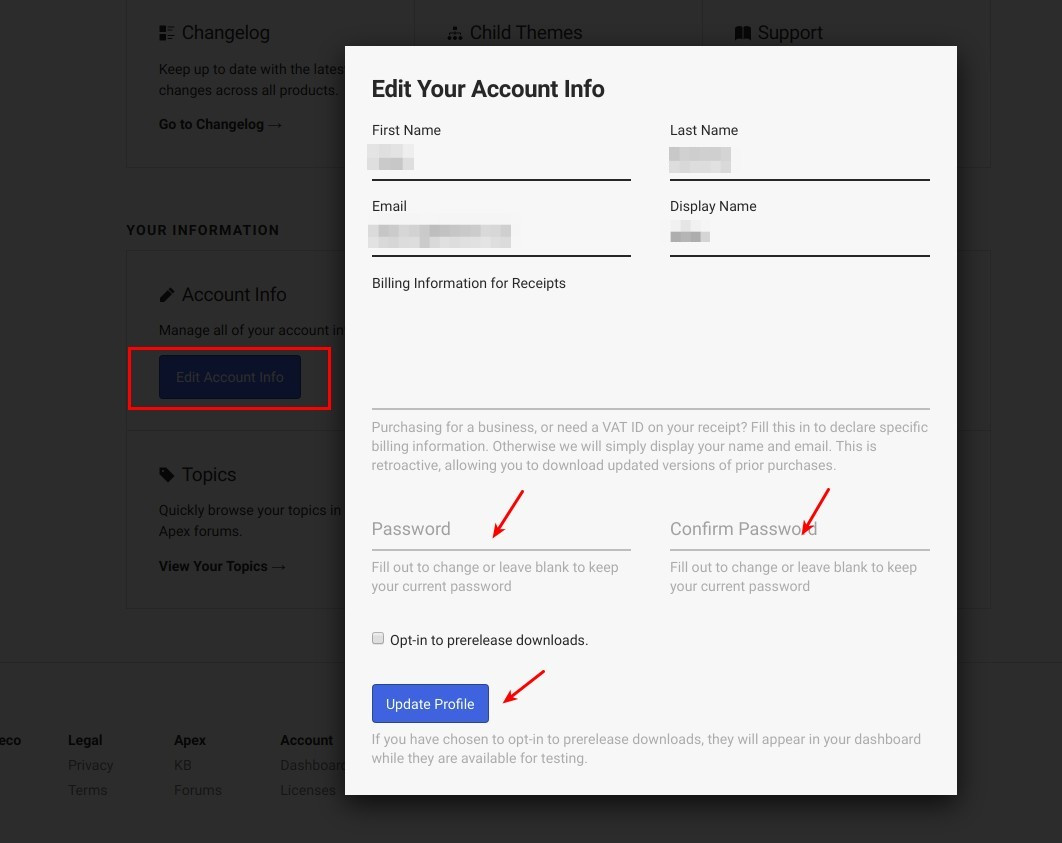The height and width of the screenshot is (843, 1062).
Task: Click the Changelog list icon
Action: [x=167, y=33]
